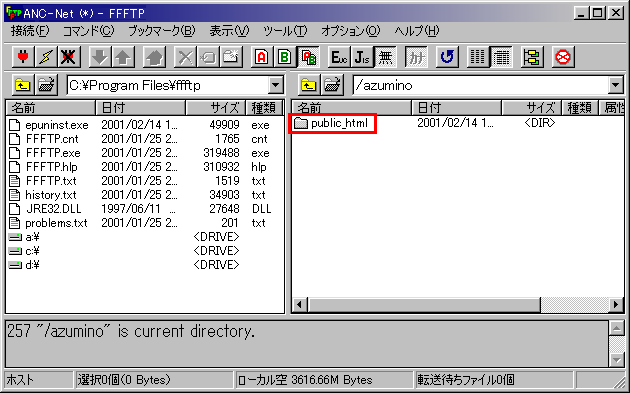Select FFFTP.exe in local list

pos(45,153)
